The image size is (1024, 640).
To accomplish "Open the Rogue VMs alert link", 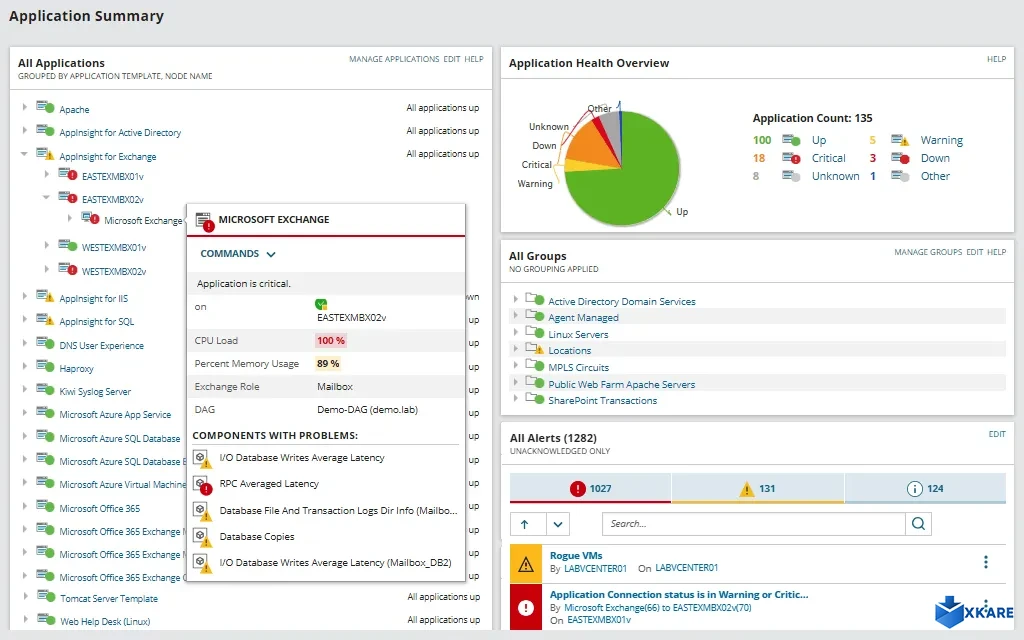I will click(x=576, y=556).
